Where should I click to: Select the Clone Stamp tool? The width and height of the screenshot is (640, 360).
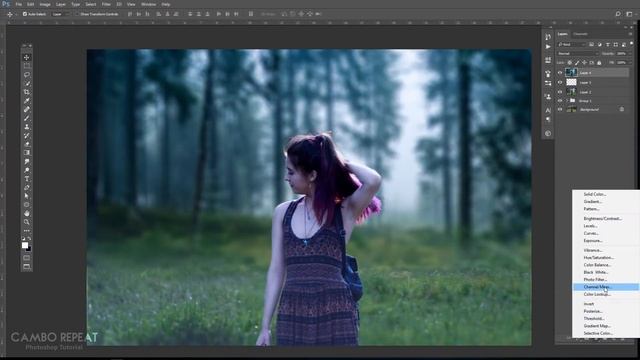[x=27, y=127]
